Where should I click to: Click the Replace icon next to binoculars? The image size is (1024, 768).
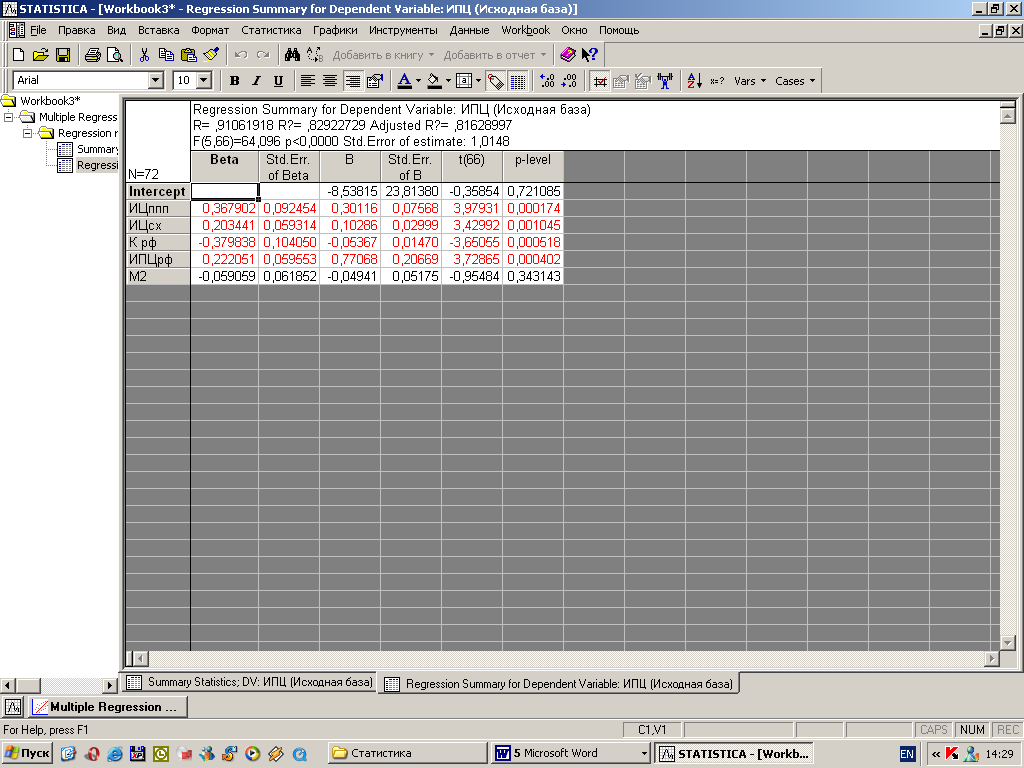click(x=315, y=55)
